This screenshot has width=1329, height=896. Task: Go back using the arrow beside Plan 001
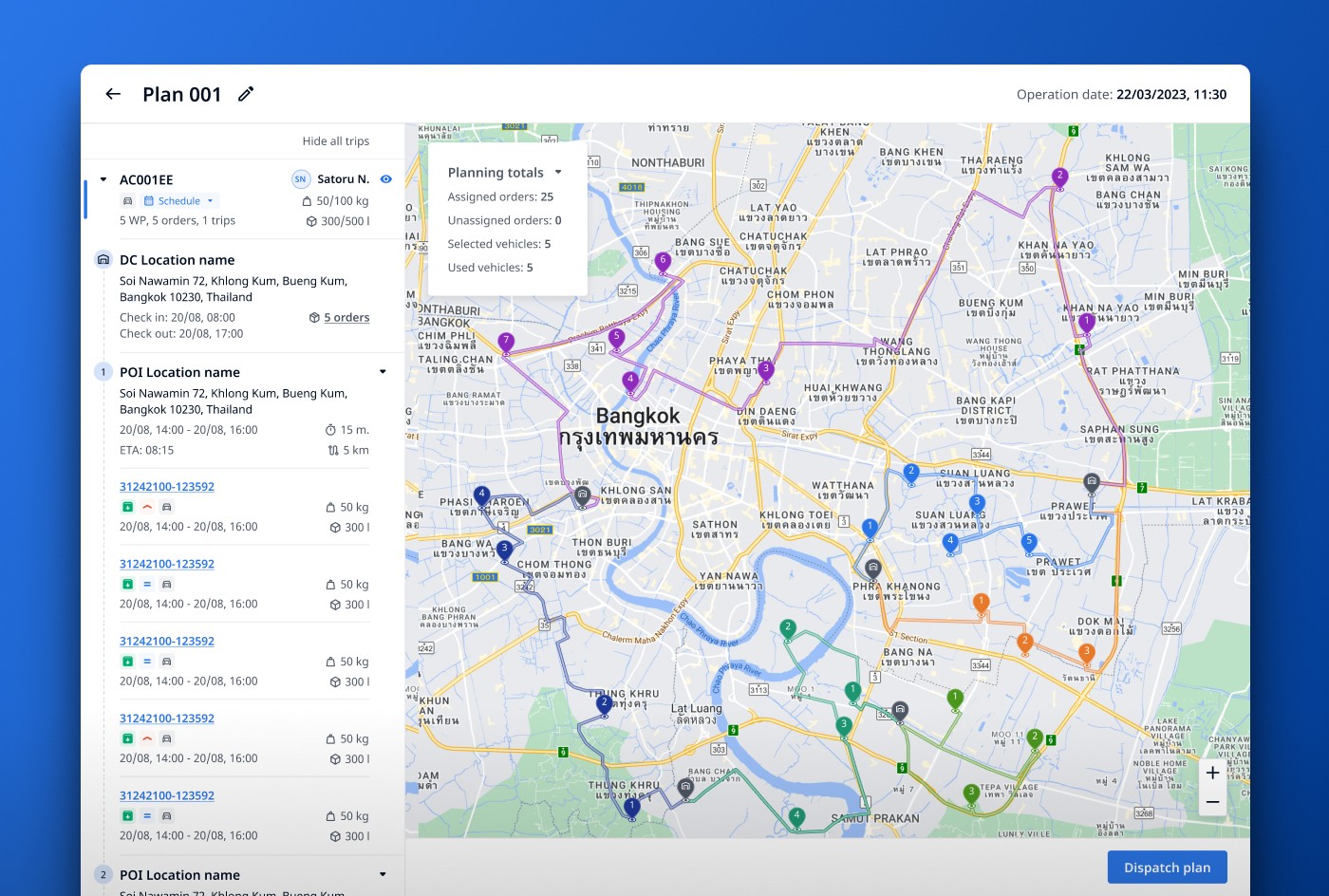tap(113, 94)
